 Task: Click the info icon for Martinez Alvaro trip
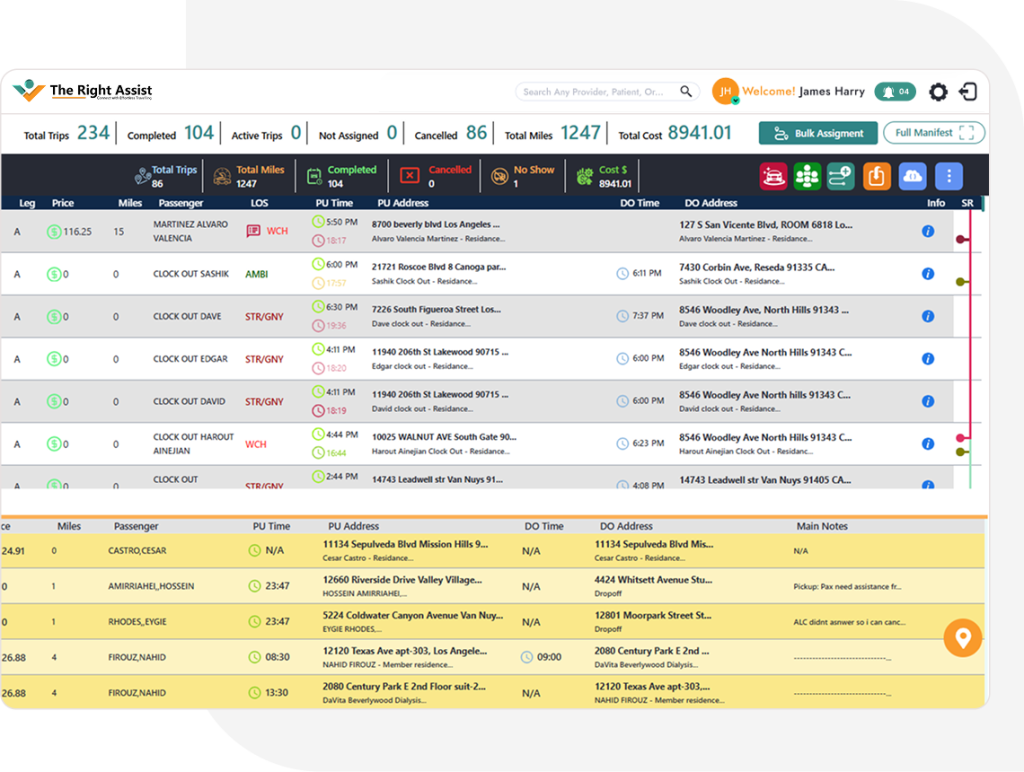pos(928,231)
